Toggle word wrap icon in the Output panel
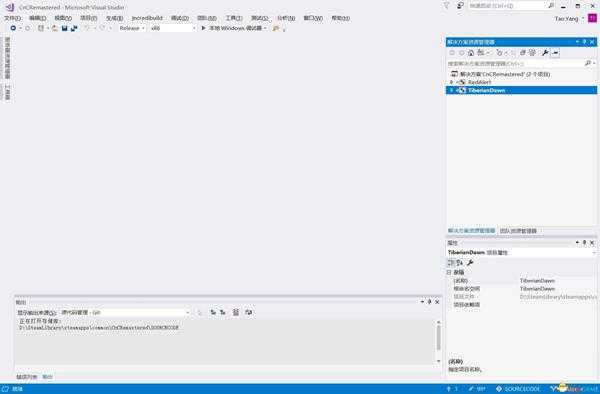Image resolution: width=600 pixels, height=394 pixels. coord(248,313)
